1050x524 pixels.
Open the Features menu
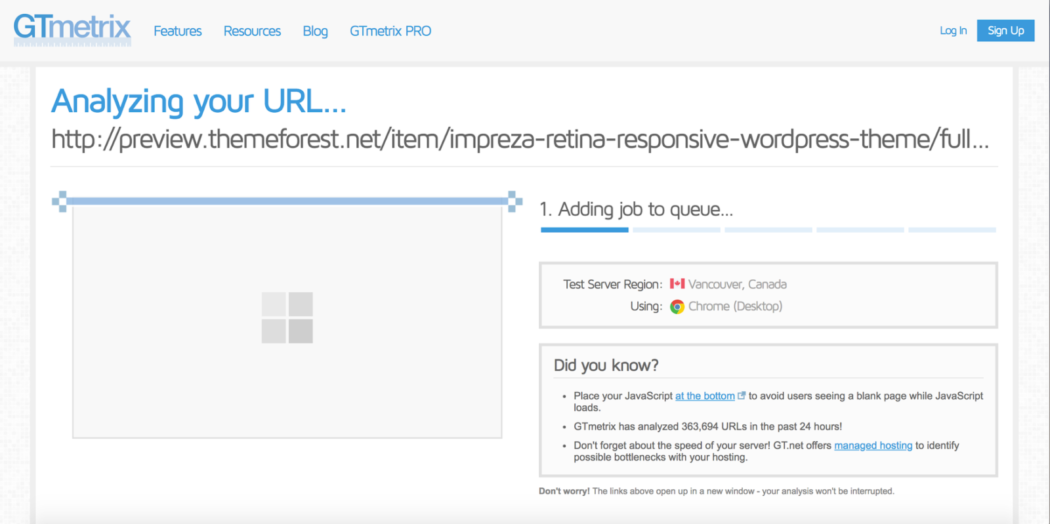coord(177,31)
